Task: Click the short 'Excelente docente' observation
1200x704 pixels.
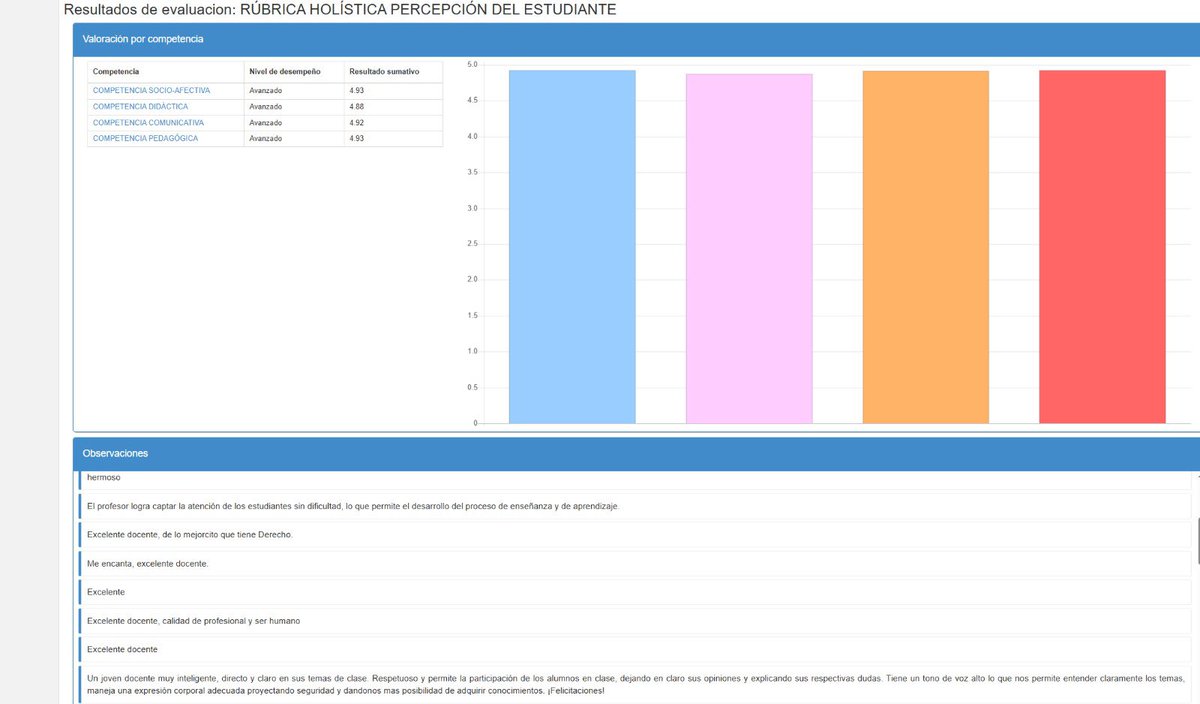Action: 635,650
